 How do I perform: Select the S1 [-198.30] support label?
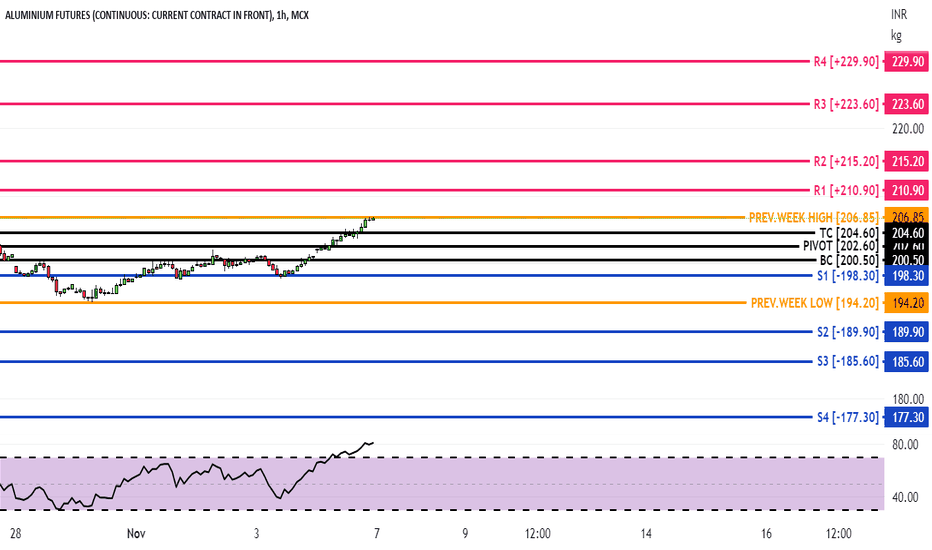[848, 275]
